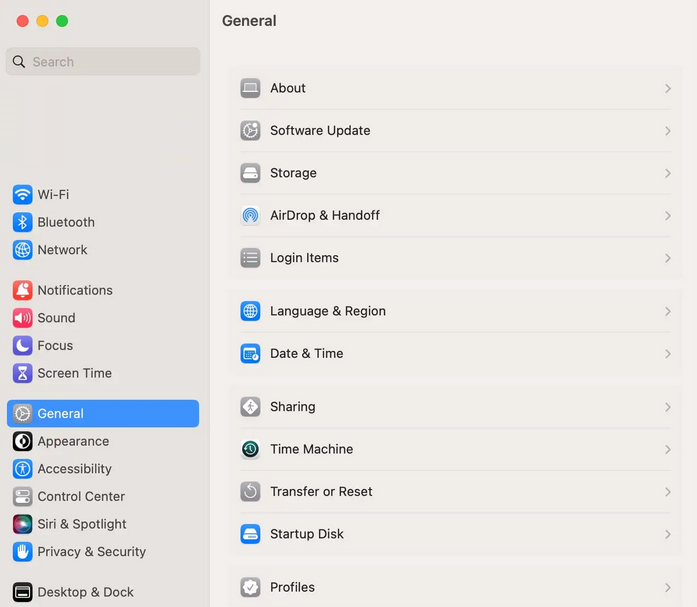Click the AirDrop & Handoff row chevron

tap(668, 216)
